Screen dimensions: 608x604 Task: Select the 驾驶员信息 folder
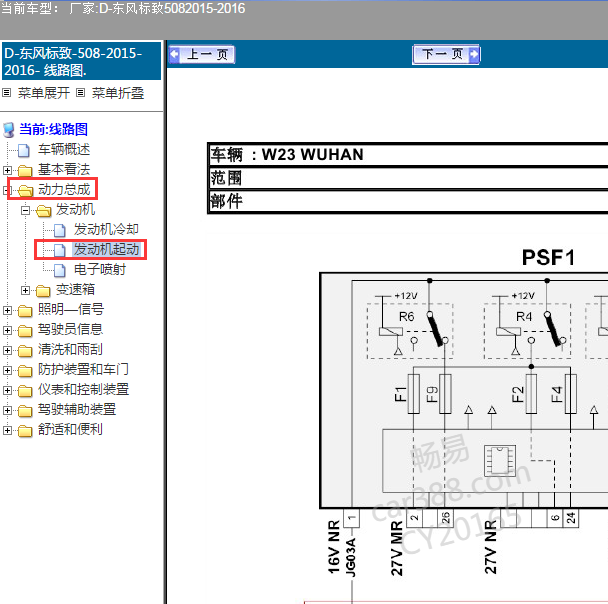coord(70,330)
